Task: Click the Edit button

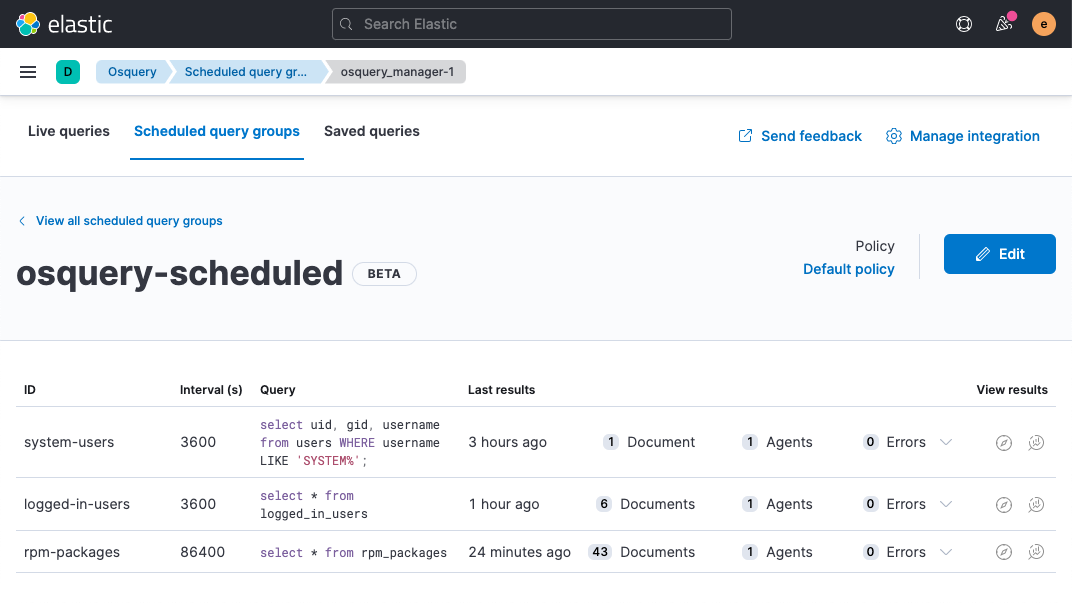Action: point(1000,254)
